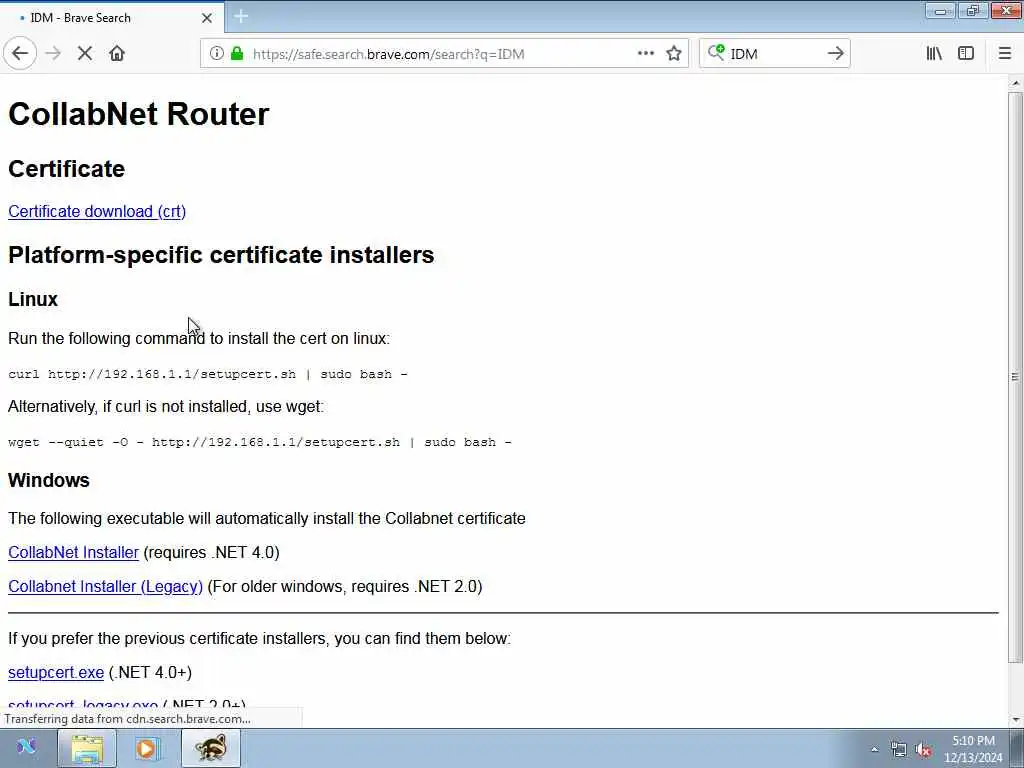Image resolution: width=1024 pixels, height=768 pixels.
Task: Click the Show desktop strip
Action: click(1017, 748)
